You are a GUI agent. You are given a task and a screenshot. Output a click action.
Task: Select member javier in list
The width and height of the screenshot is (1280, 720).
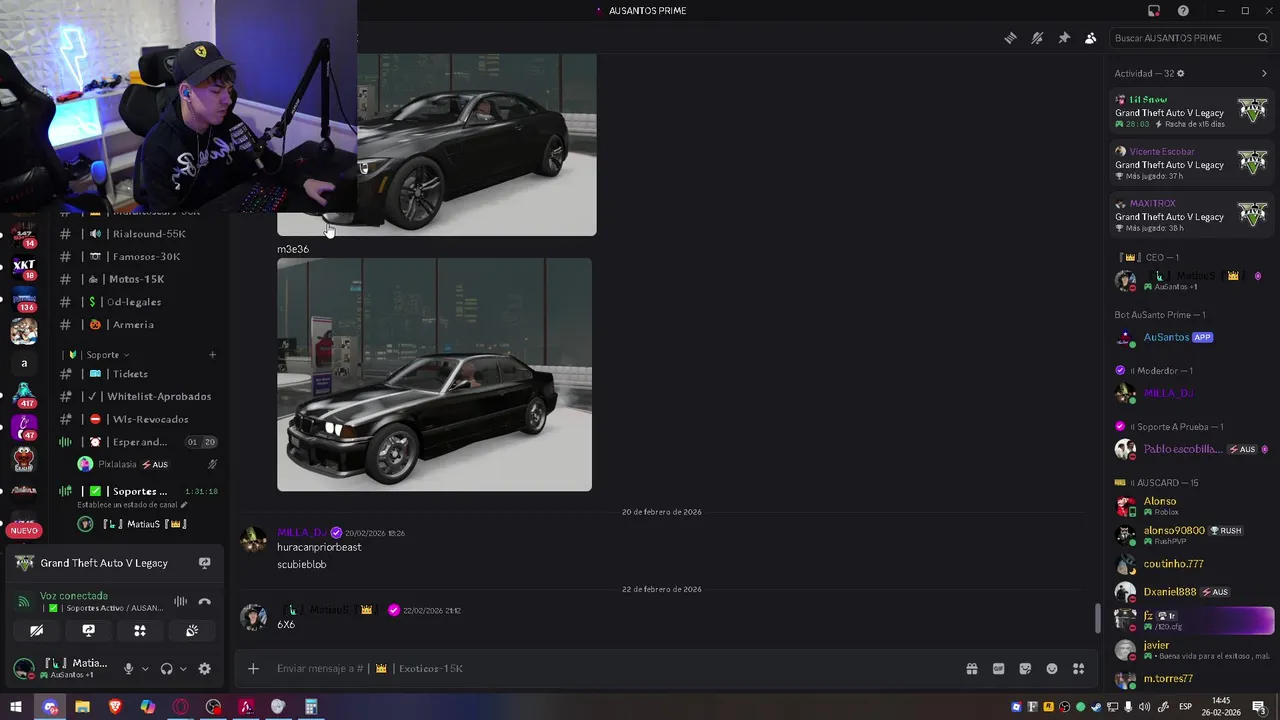coord(1192,650)
